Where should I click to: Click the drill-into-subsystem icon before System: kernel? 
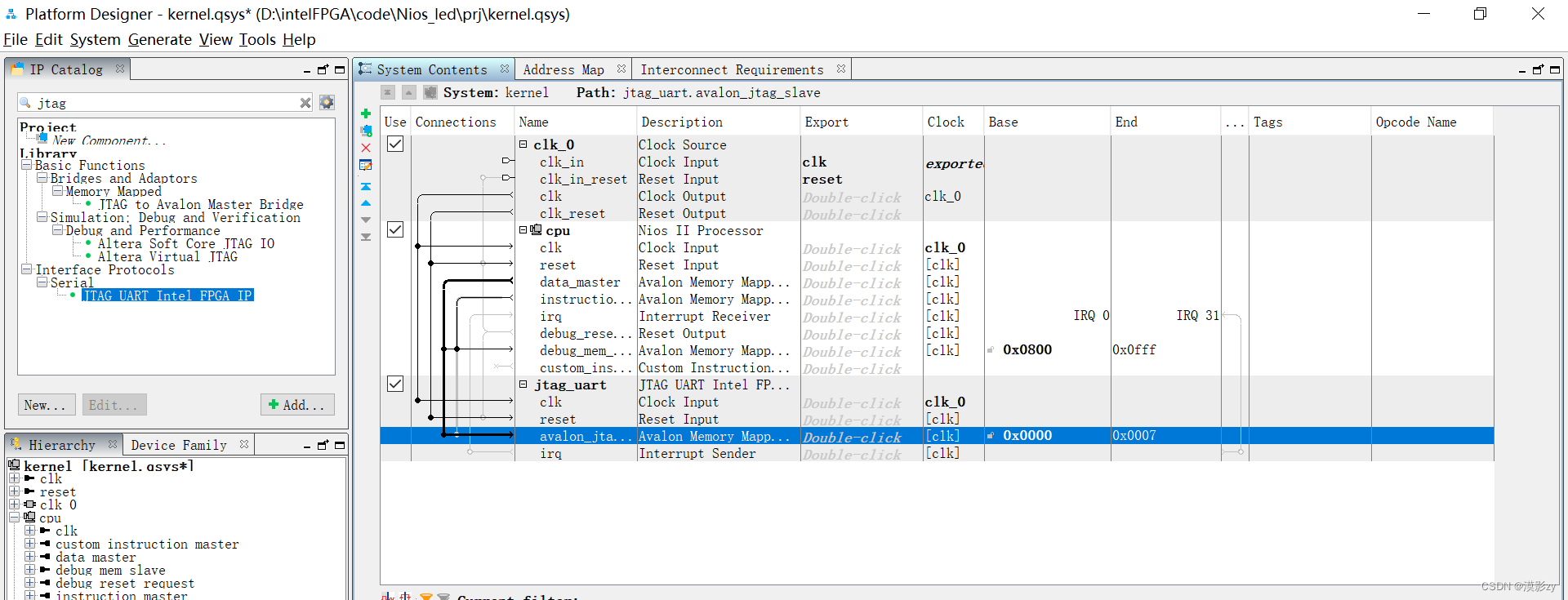click(x=430, y=92)
